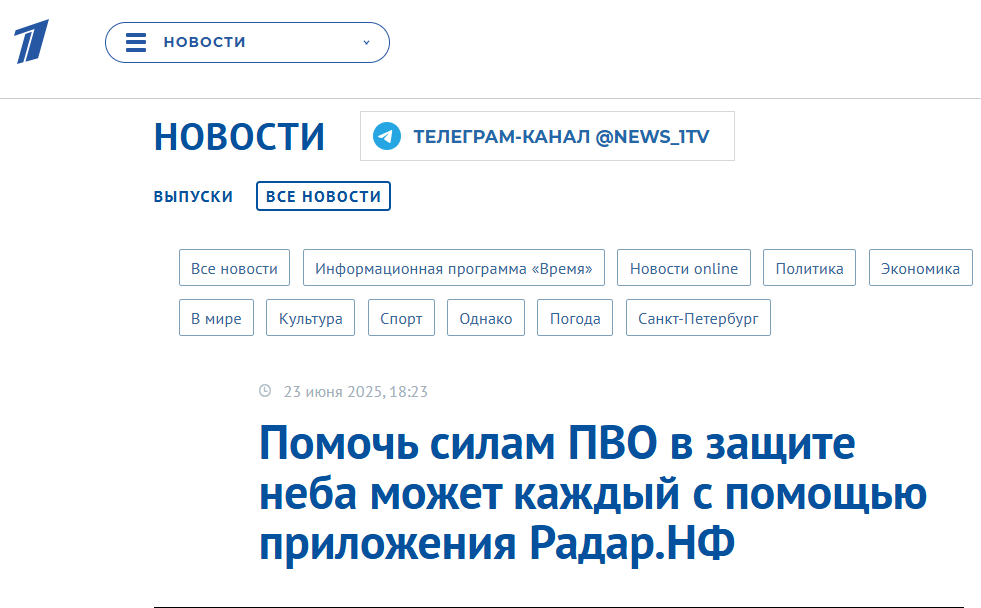The width and height of the screenshot is (981, 608).
Task: Open the Новости online category
Action: click(x=684, y=268)
